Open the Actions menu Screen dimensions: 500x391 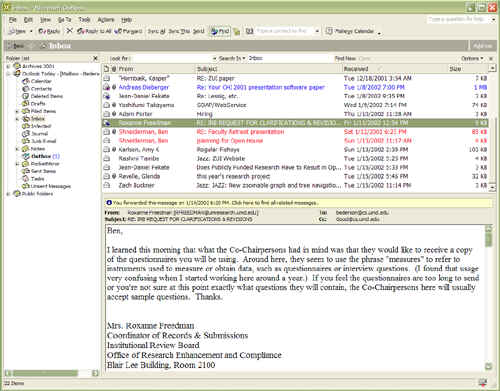click(x=106, y=20)
